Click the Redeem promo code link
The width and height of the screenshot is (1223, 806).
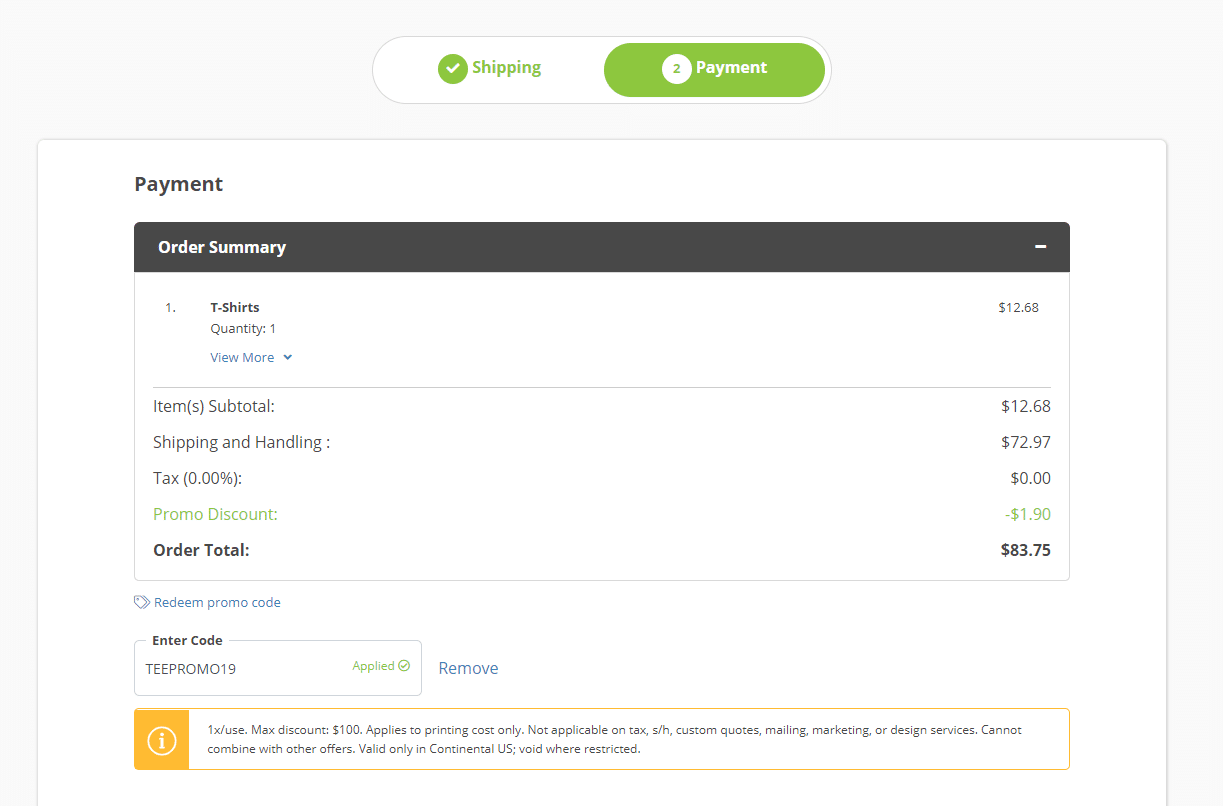click(217, 603)
